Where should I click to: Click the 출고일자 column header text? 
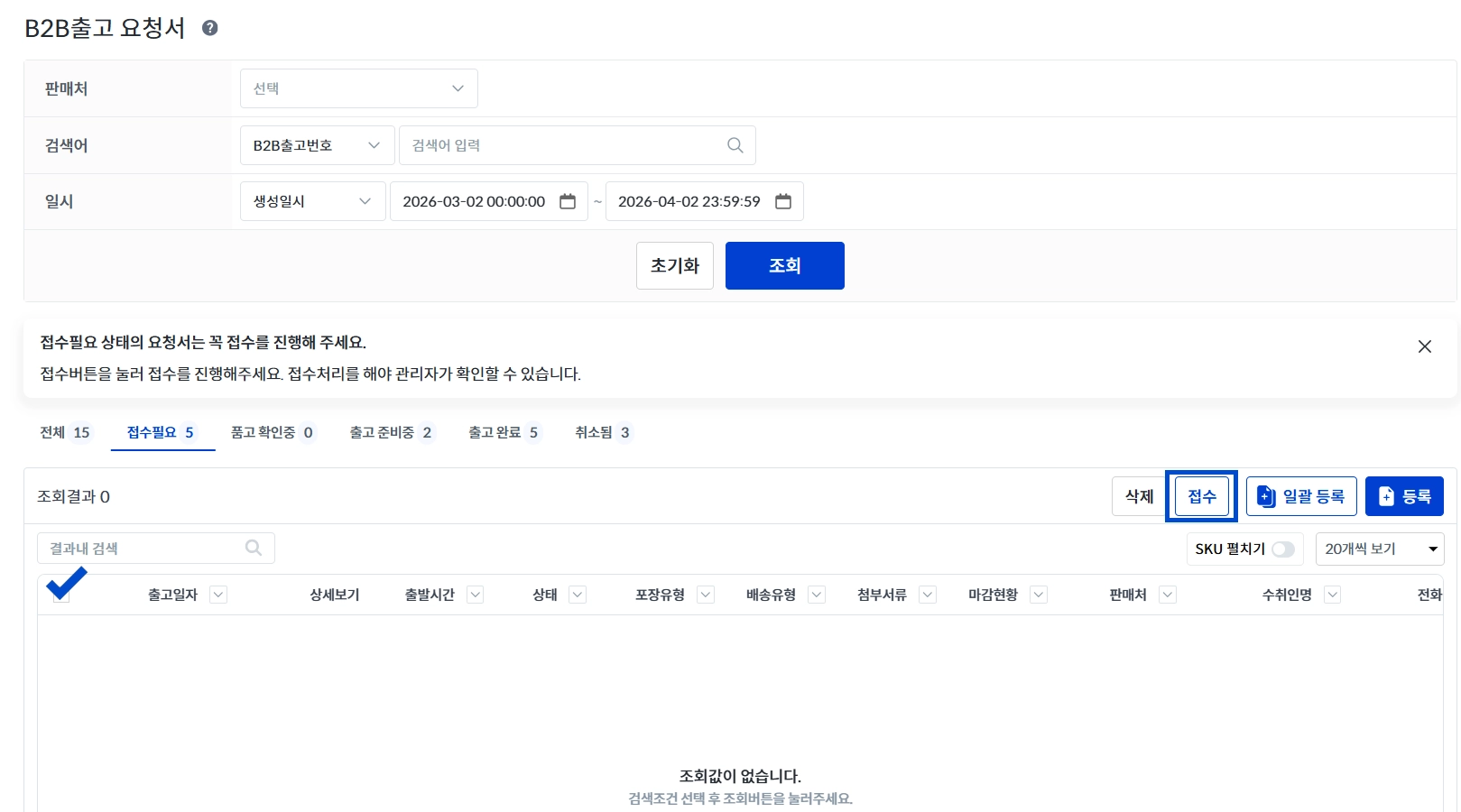coord(172,595)
